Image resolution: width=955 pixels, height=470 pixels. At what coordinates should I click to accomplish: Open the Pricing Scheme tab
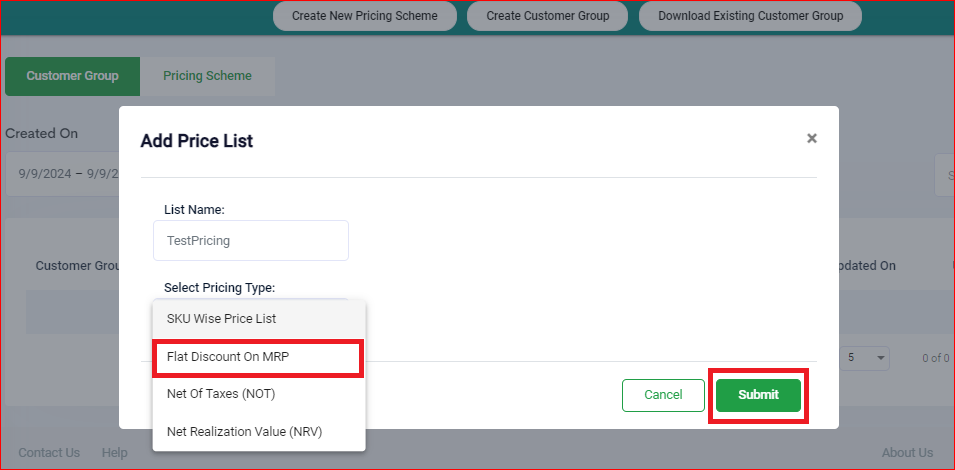(207, 76)
